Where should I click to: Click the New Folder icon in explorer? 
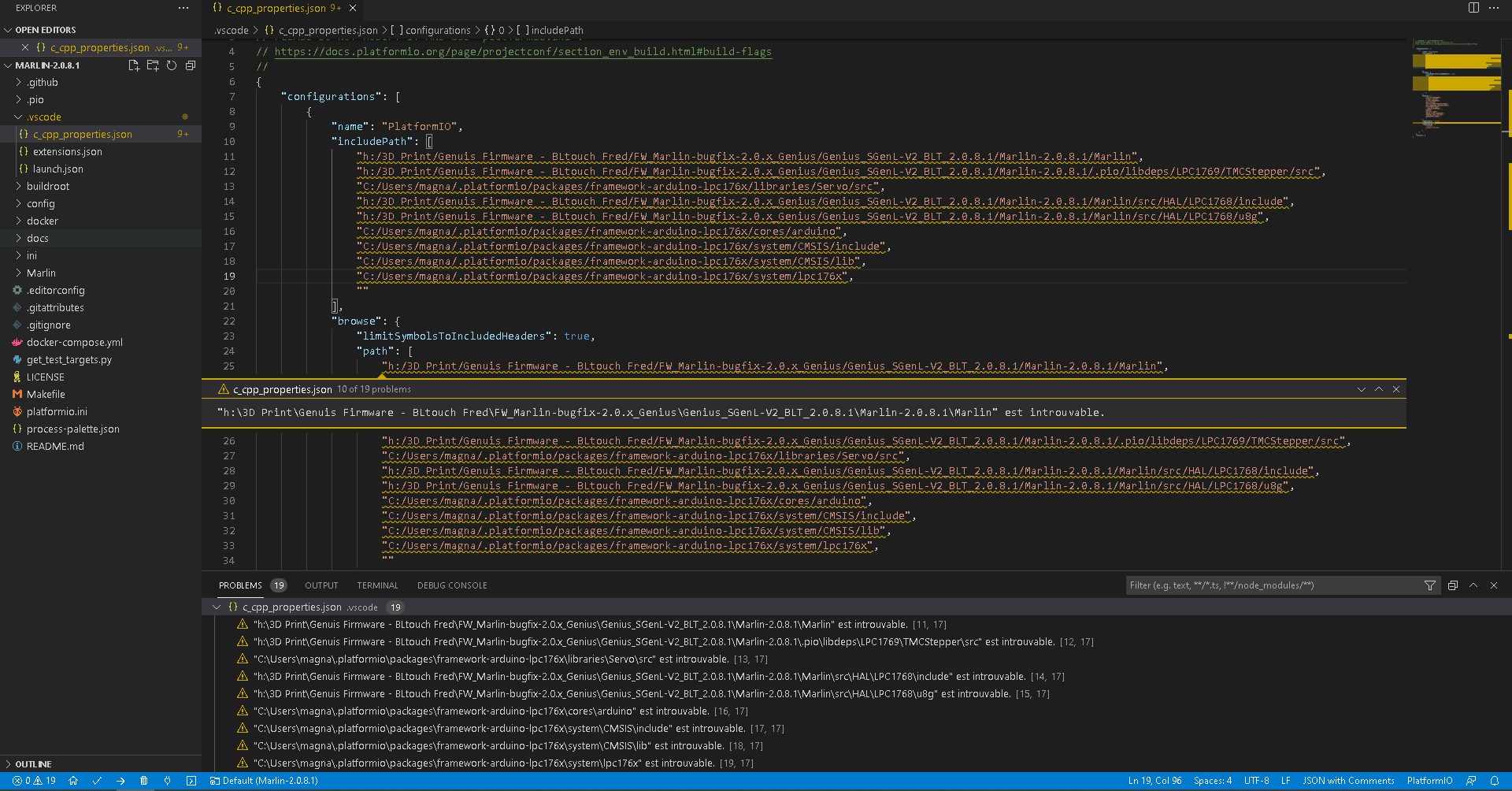153,65
